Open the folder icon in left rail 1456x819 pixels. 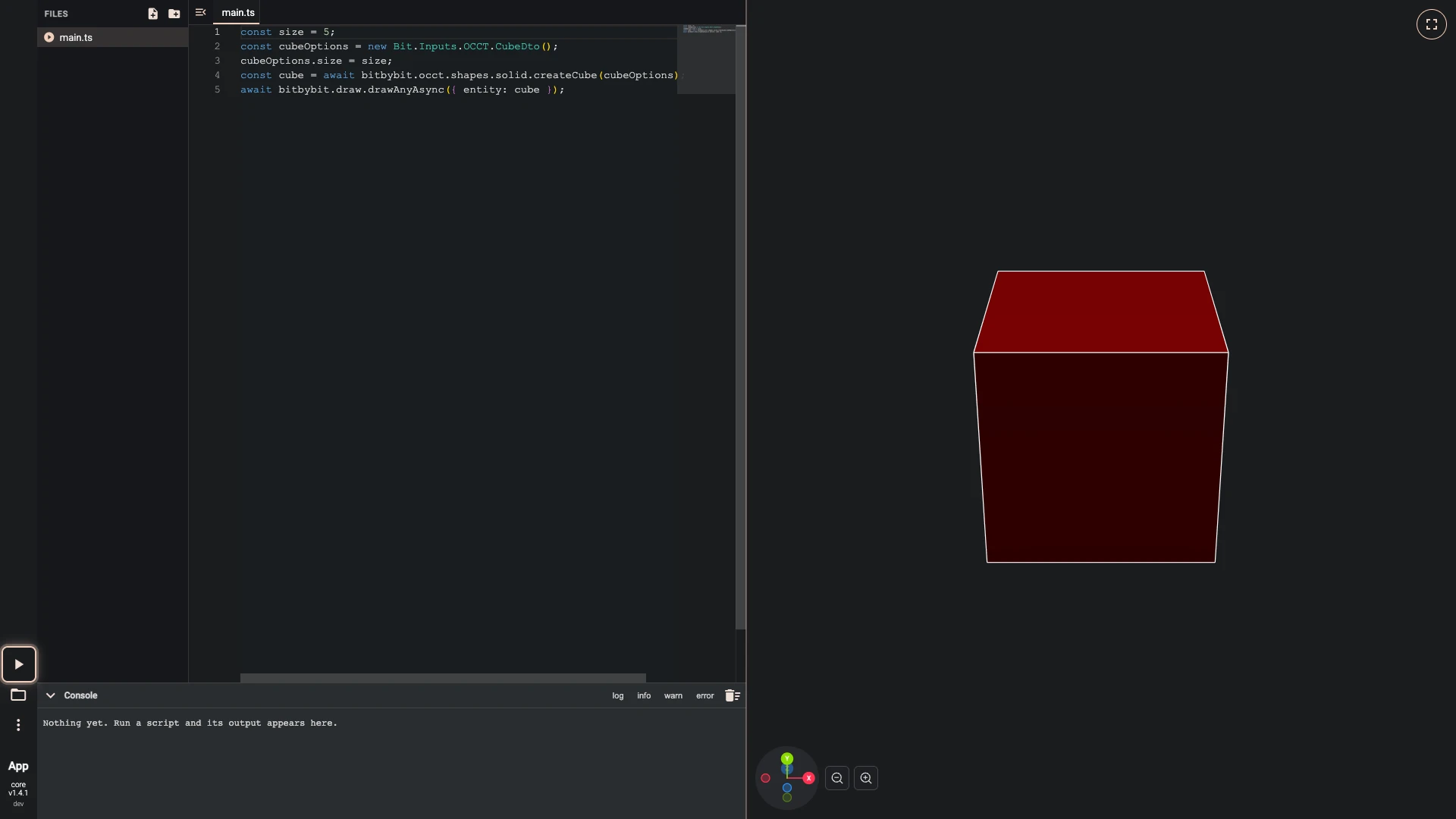point(18,695)
